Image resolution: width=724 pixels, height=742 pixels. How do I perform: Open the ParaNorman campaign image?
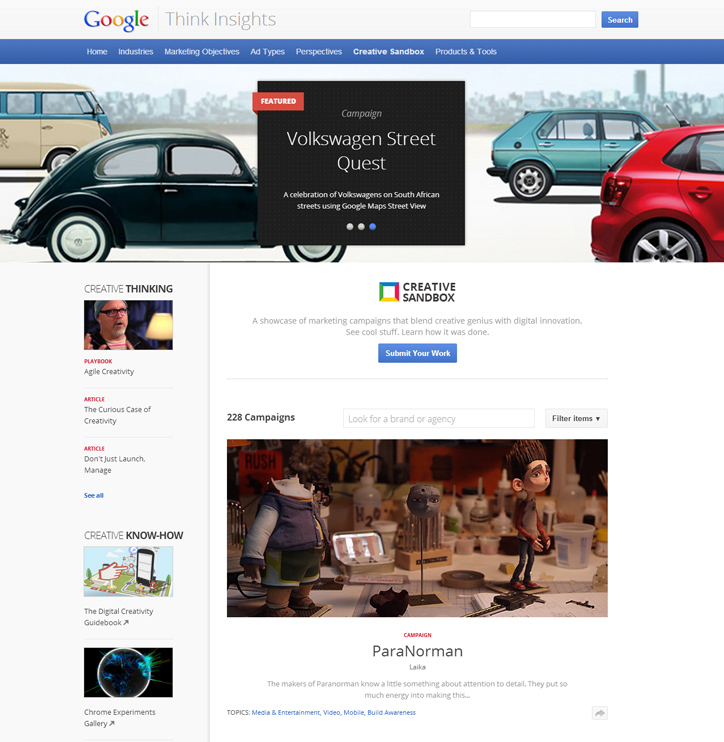pyautogui.click(x=417, y=528)
